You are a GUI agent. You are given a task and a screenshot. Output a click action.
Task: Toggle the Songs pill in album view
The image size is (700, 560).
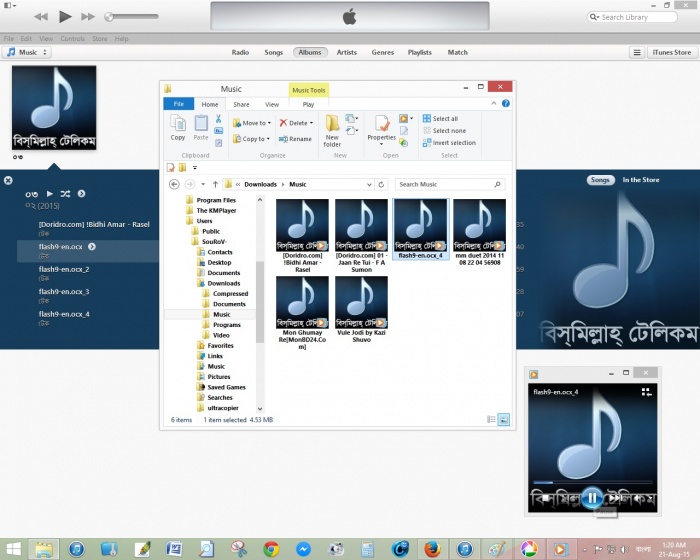click(x=600, y=180)
